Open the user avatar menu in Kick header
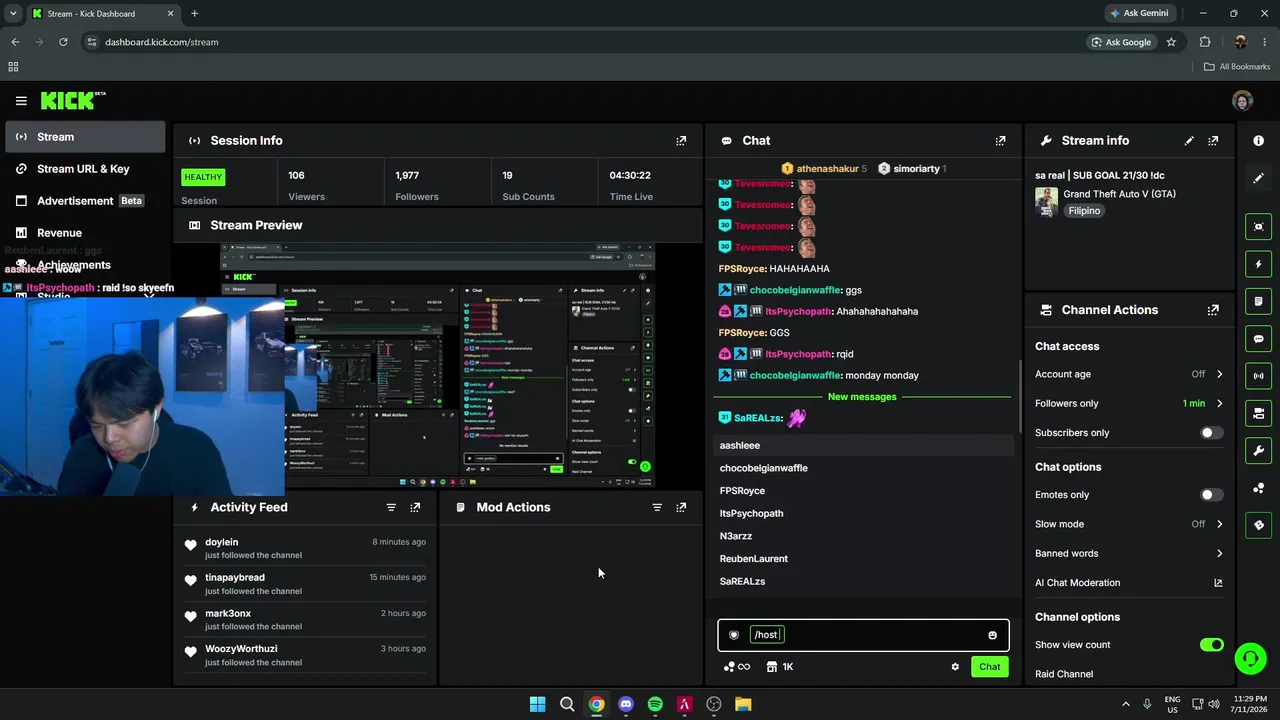 [x=1243, y=101]
